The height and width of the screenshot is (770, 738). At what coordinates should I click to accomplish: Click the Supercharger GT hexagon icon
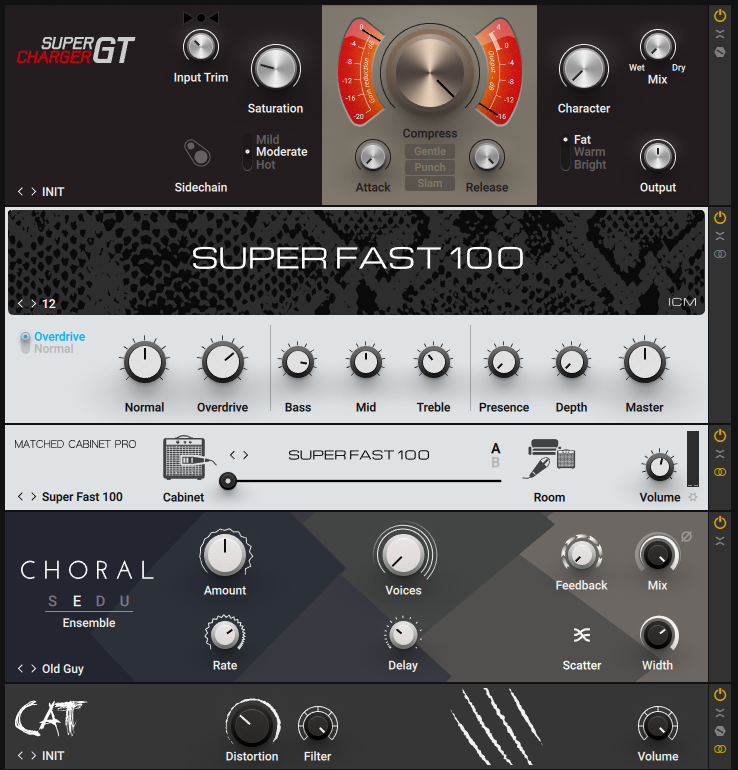click(720, 52)
